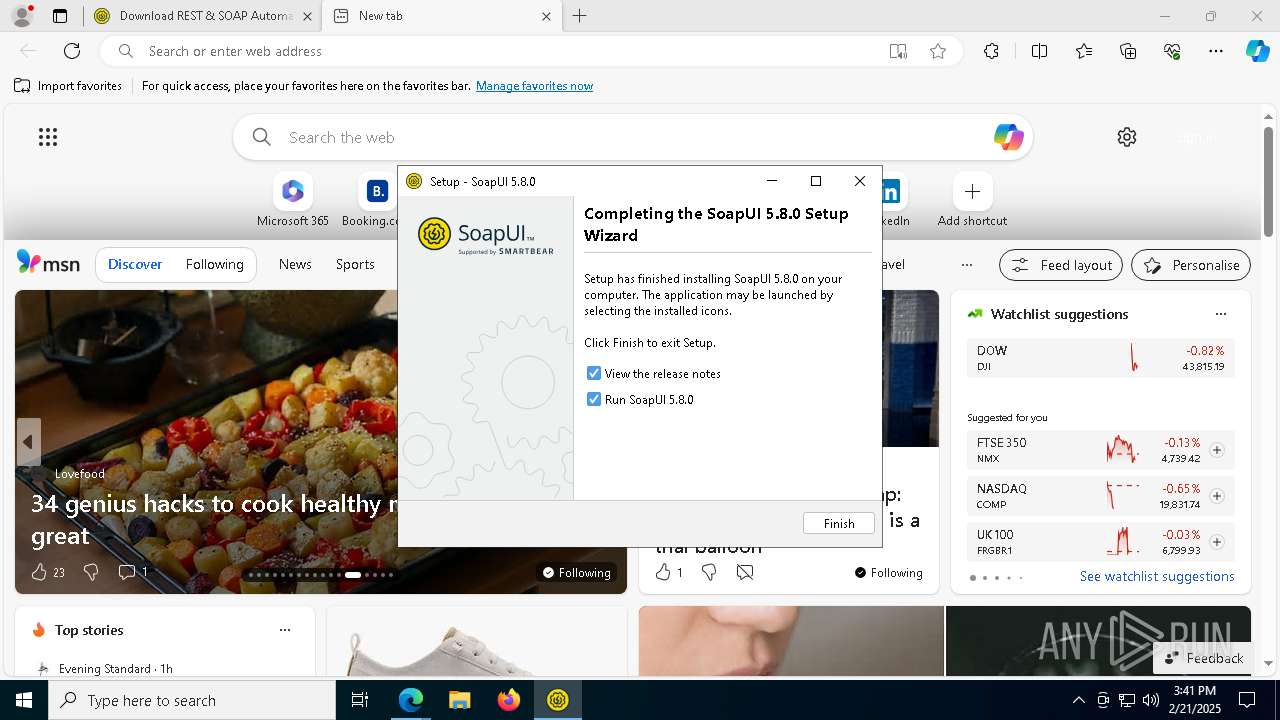The height and width of the screenshot is (720, 1280).
Task: Open Top stories more options ellipsis
Action: pos(285,630)
